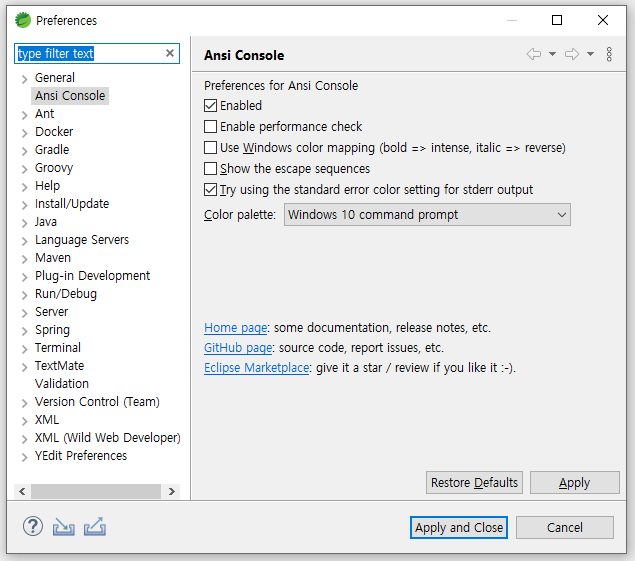The image size is (635, 561).
Task: Select the XML (Wild Web Developer) entry
Action: pos(108,438)
